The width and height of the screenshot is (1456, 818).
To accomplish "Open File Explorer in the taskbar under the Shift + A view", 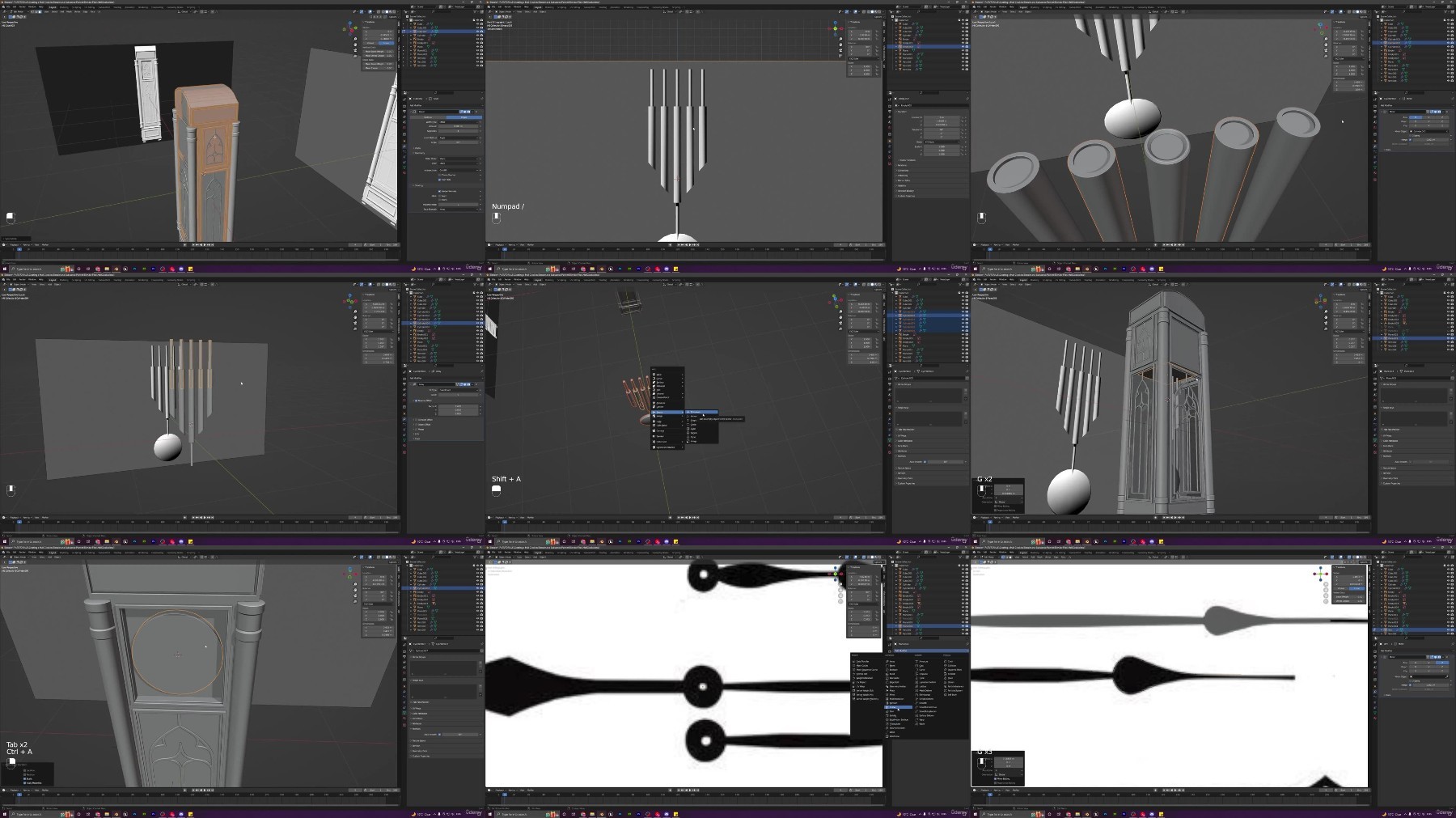I will pos(592,541).
